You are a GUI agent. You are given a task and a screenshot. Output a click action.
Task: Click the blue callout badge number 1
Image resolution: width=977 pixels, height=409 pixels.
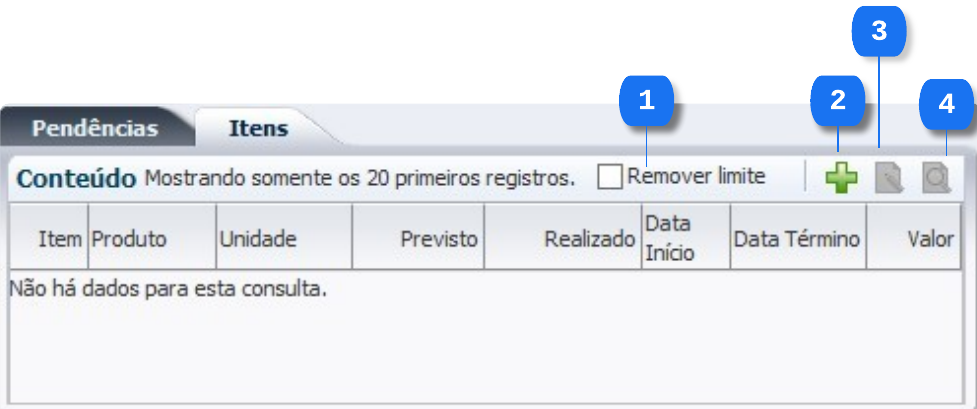click(x=647, y=101)
